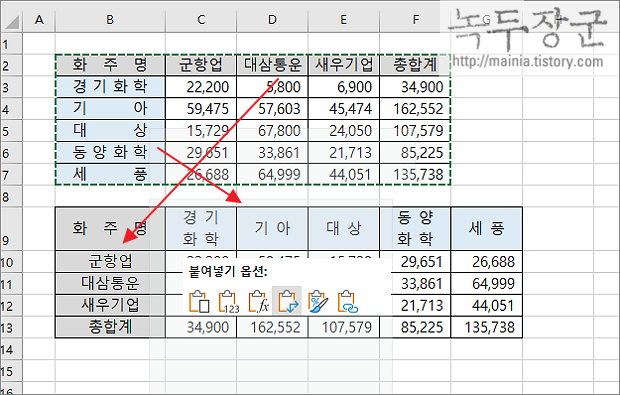Select column D header
The image size is (620, 395).
pos(272,20)
